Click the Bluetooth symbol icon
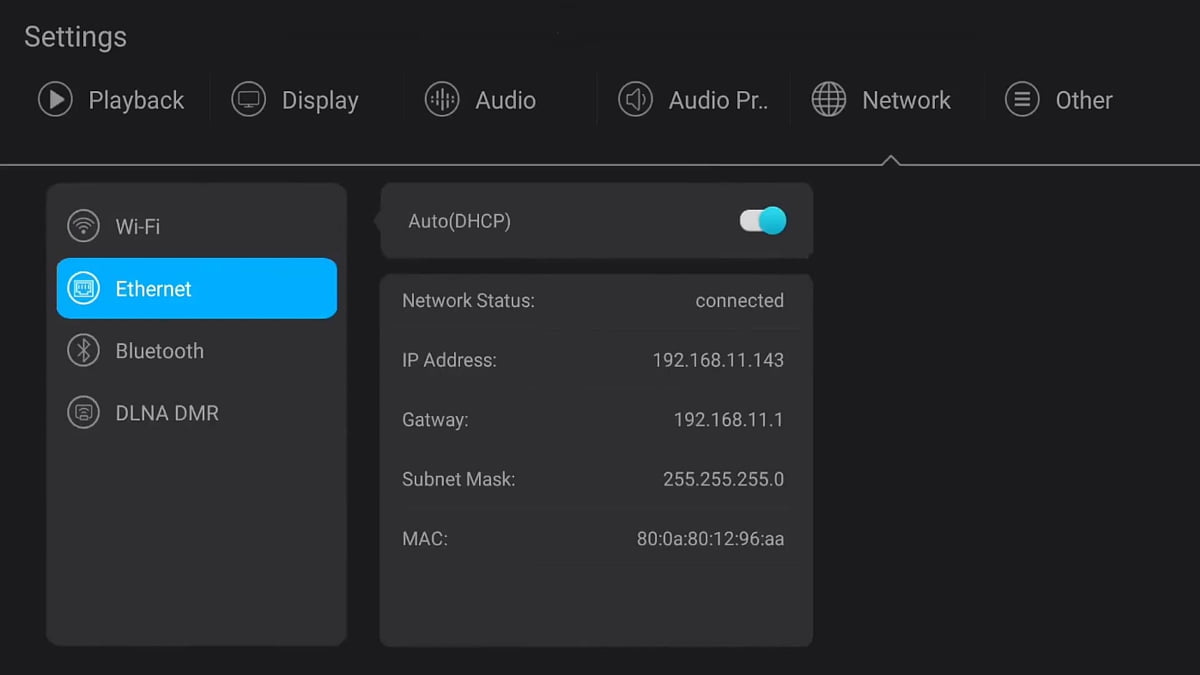The height and width of the screenshot is (675, 1200). point(83,351)
